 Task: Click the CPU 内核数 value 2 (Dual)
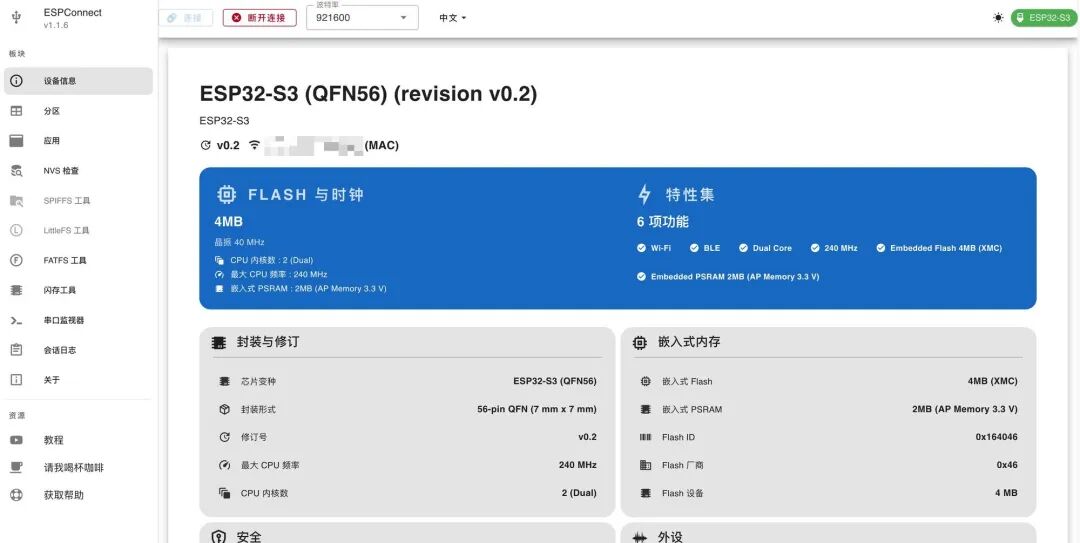579,493
